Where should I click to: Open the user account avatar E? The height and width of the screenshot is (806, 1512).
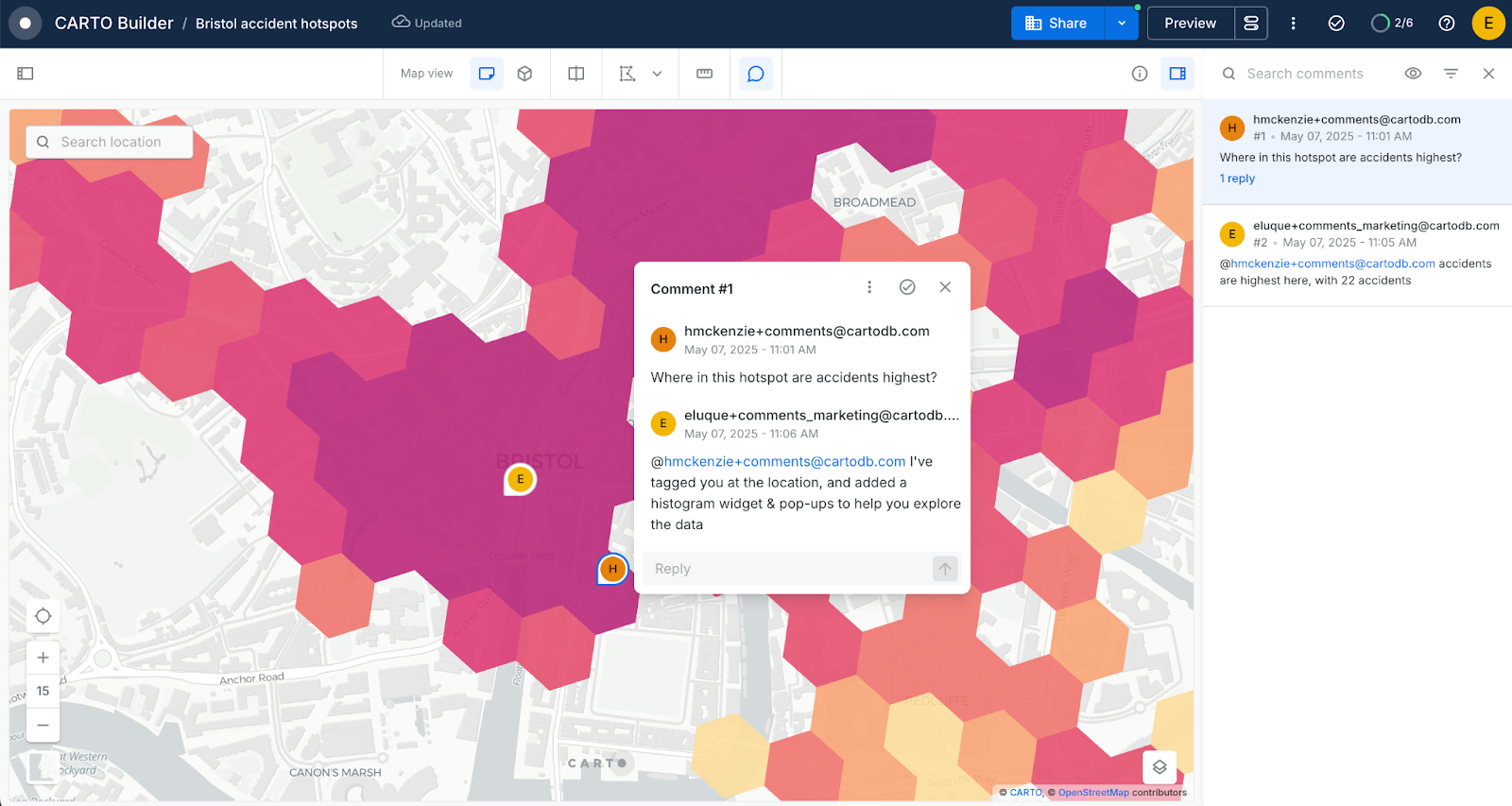pos(1488,23)
